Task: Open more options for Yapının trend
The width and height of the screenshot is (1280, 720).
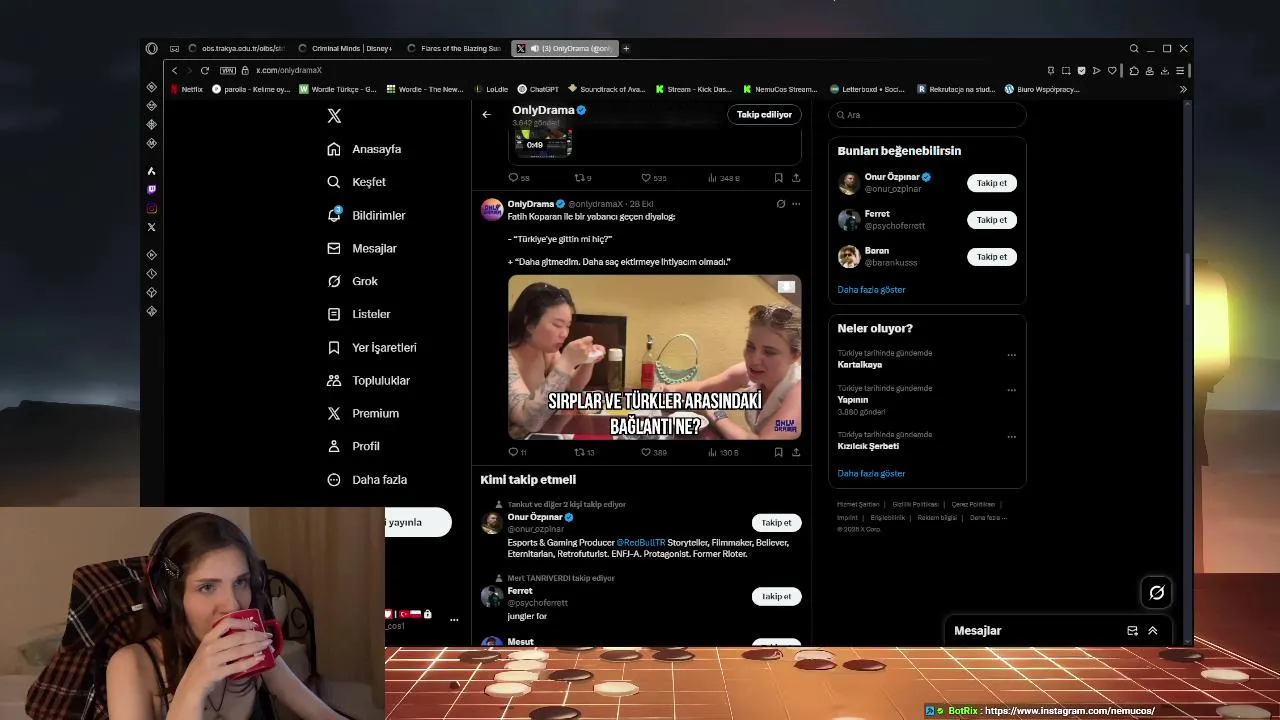Action: (x=1011, y=390)
